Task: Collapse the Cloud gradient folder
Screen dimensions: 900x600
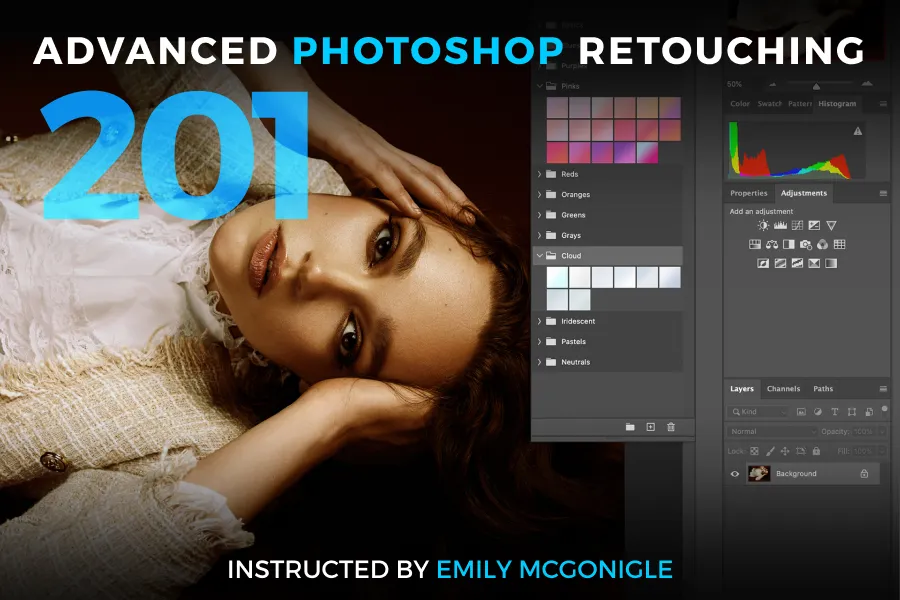Action: (540, 256)
